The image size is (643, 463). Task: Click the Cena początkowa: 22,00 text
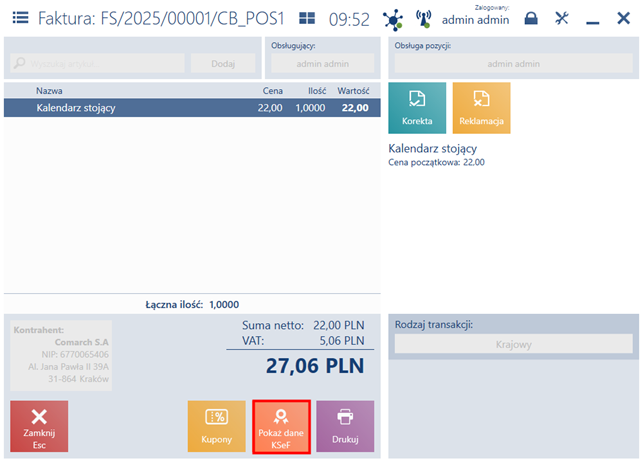tap(436, 162)
